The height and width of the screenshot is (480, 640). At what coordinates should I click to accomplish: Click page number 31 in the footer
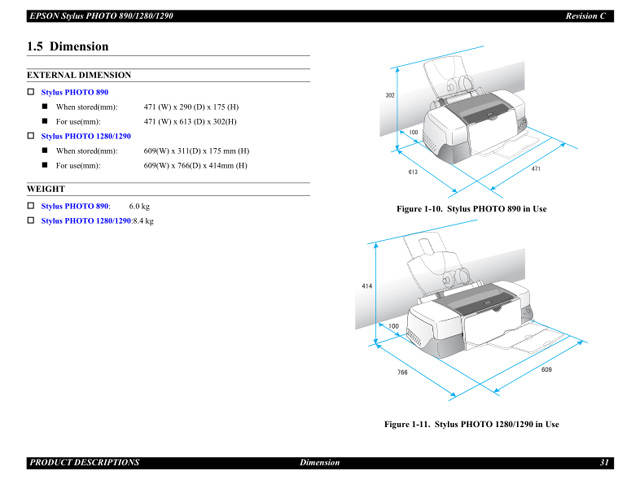605,463
